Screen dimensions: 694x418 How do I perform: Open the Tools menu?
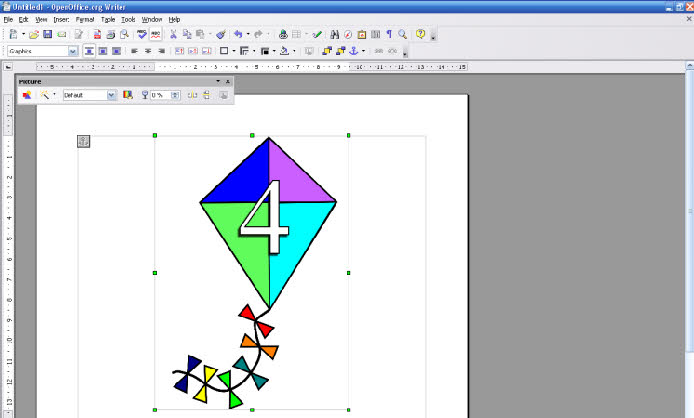(x=128, y=19)
